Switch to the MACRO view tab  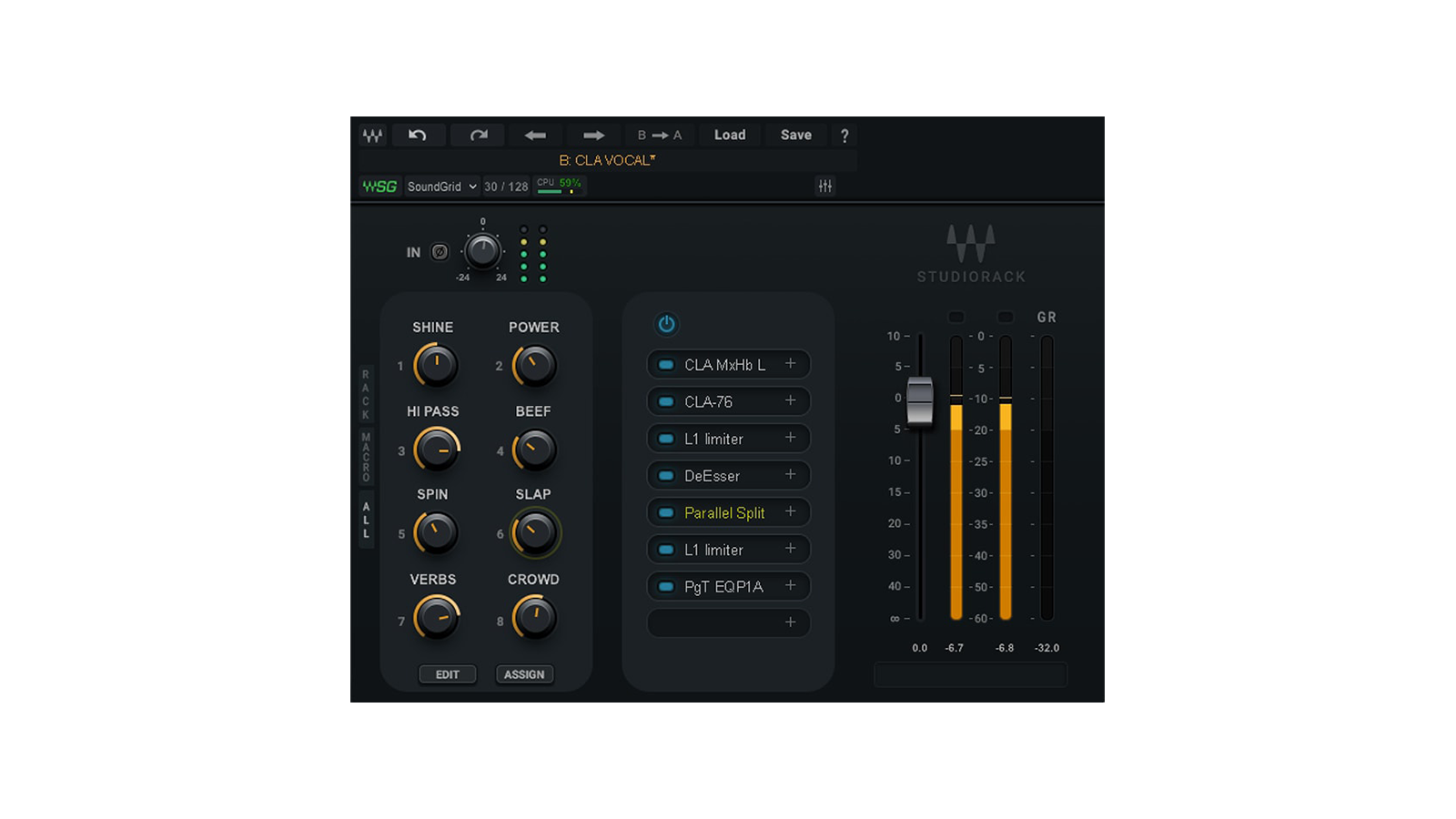[366, 458]
